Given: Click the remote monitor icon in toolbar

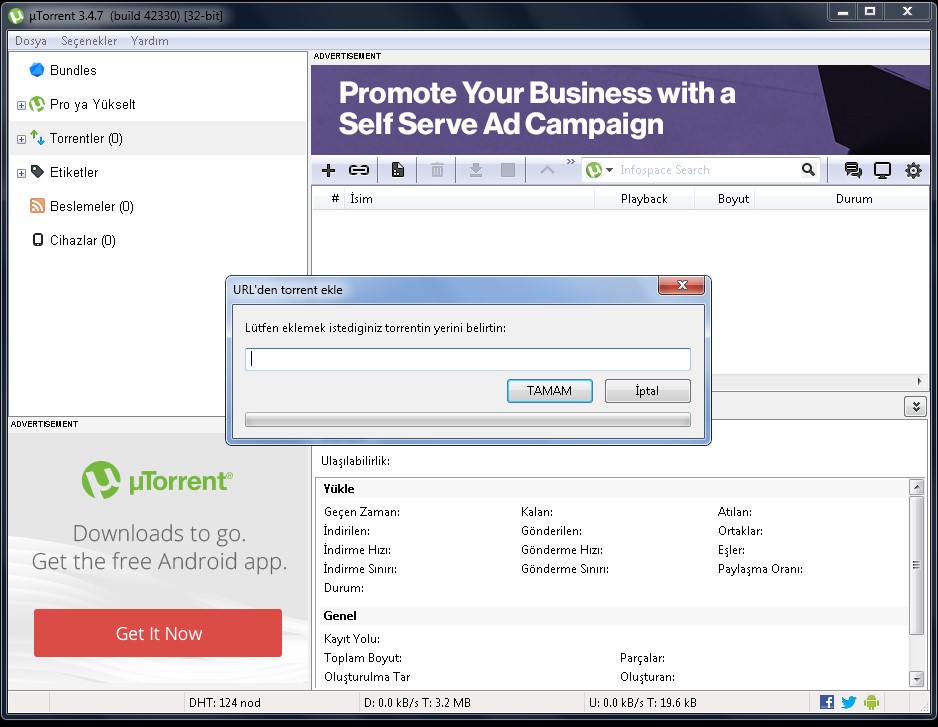Looking at the screenshot, I should coord(882,171).
